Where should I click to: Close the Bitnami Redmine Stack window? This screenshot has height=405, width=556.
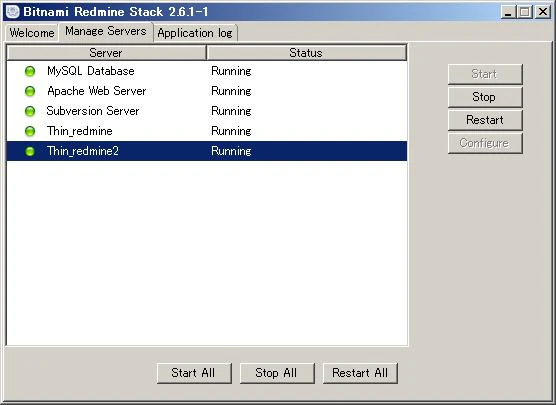(x=543, y=12)
